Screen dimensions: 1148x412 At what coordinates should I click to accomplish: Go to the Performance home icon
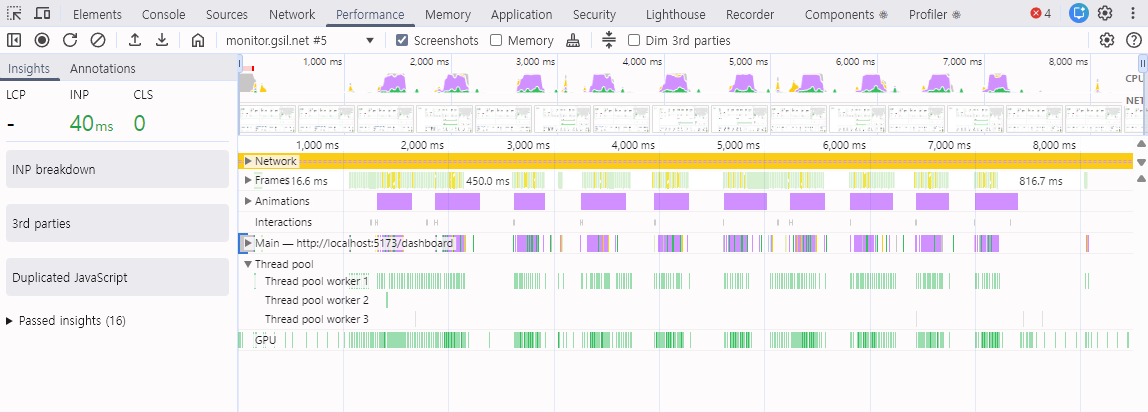197,41
